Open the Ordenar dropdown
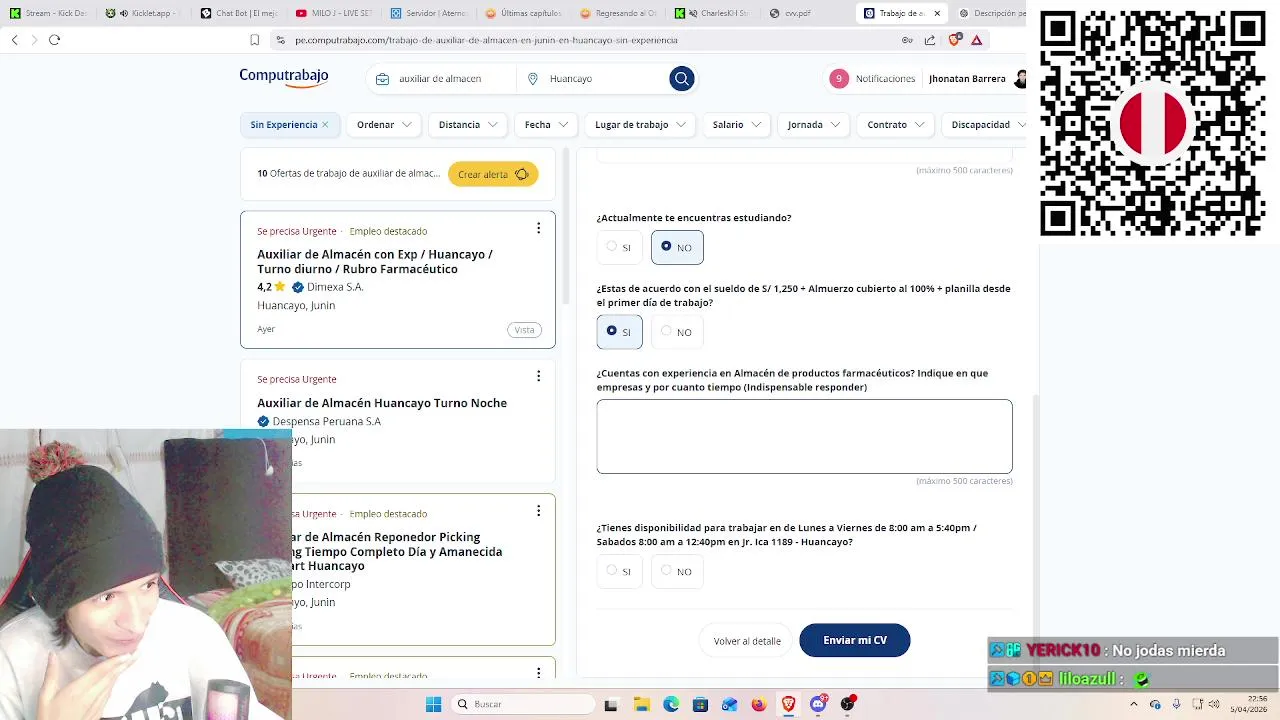The width and height of the screenshot is (1280, 720). [384, 125]
